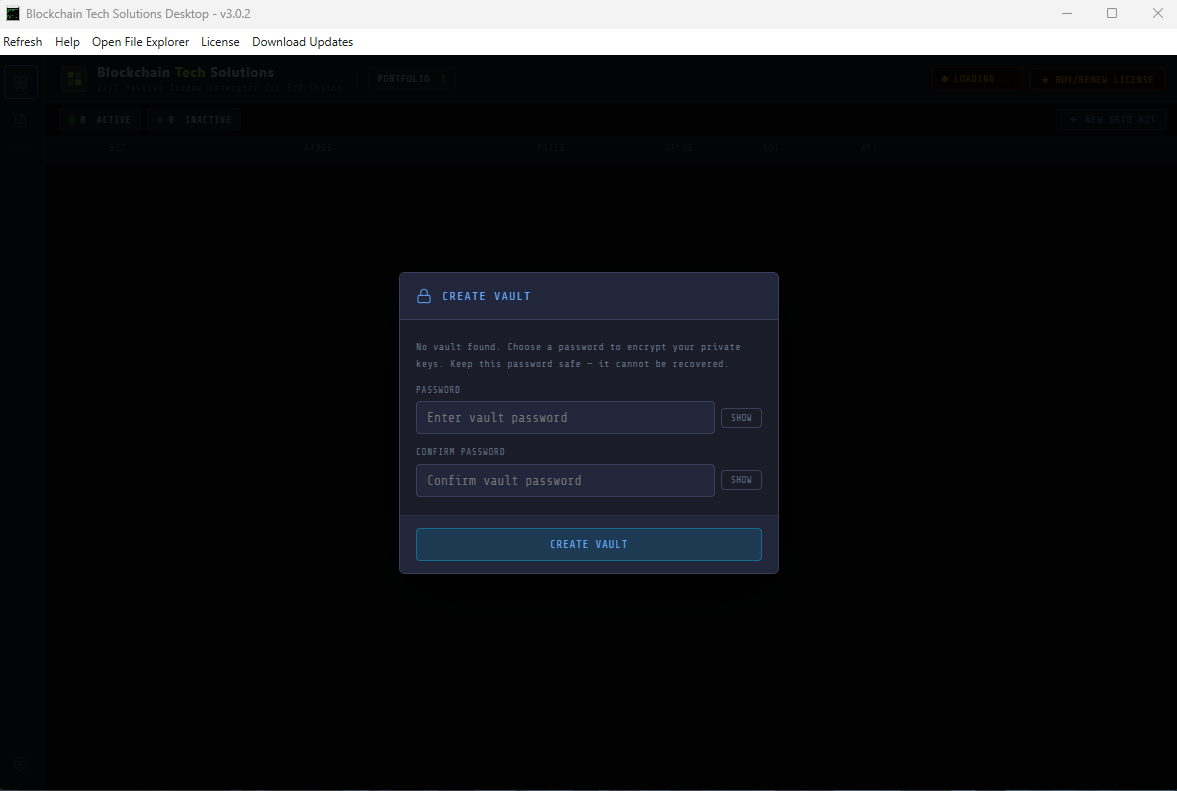Viewport: 1177px width, 791px height.
Task: Open the License menu item
Action: click(x=220, y=42)
